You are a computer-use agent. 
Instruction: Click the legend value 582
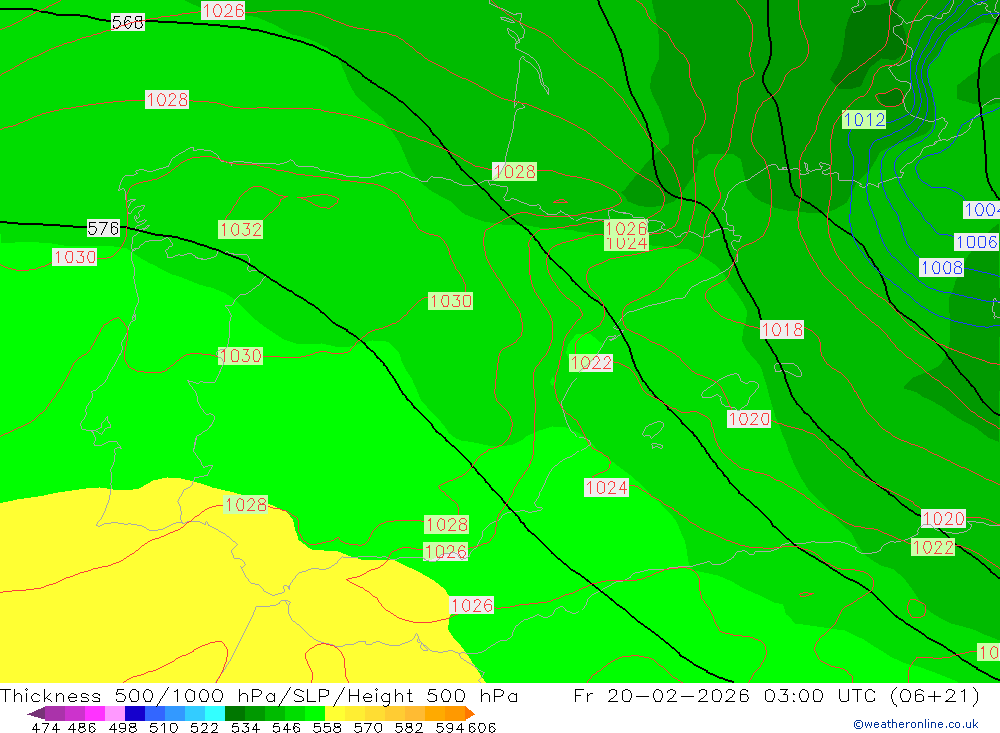click(409, 727)
